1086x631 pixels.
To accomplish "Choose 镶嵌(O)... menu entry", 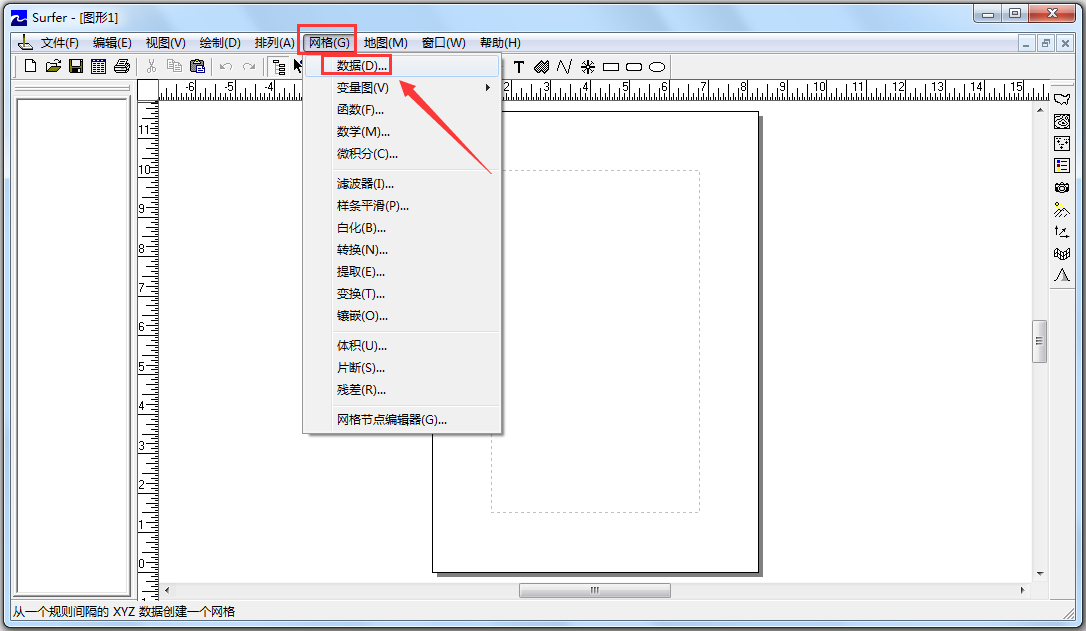I will pyautogui.click(x=402, y=316).
